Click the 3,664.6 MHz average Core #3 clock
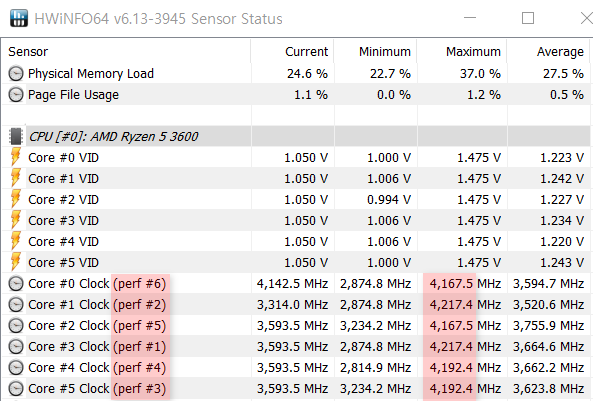Viewport: 593px width, 401px height. [548, 347]
